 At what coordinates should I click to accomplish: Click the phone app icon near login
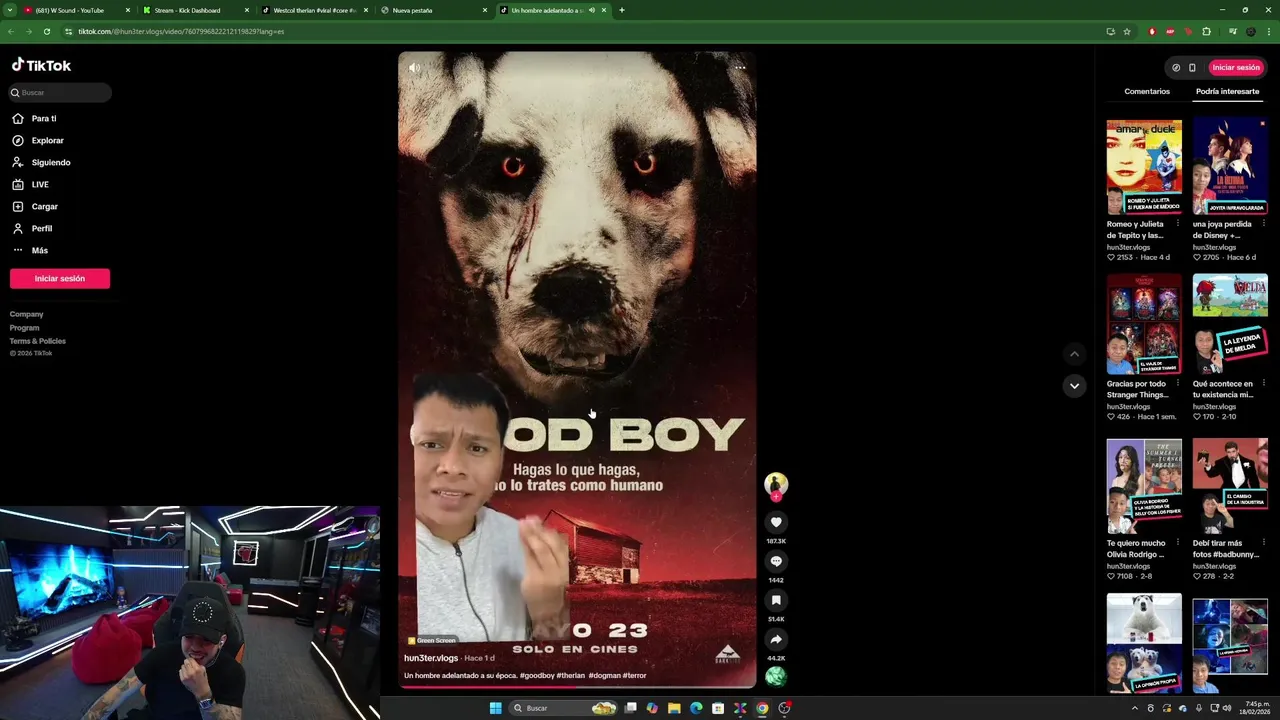click(x=1192, y=67)
